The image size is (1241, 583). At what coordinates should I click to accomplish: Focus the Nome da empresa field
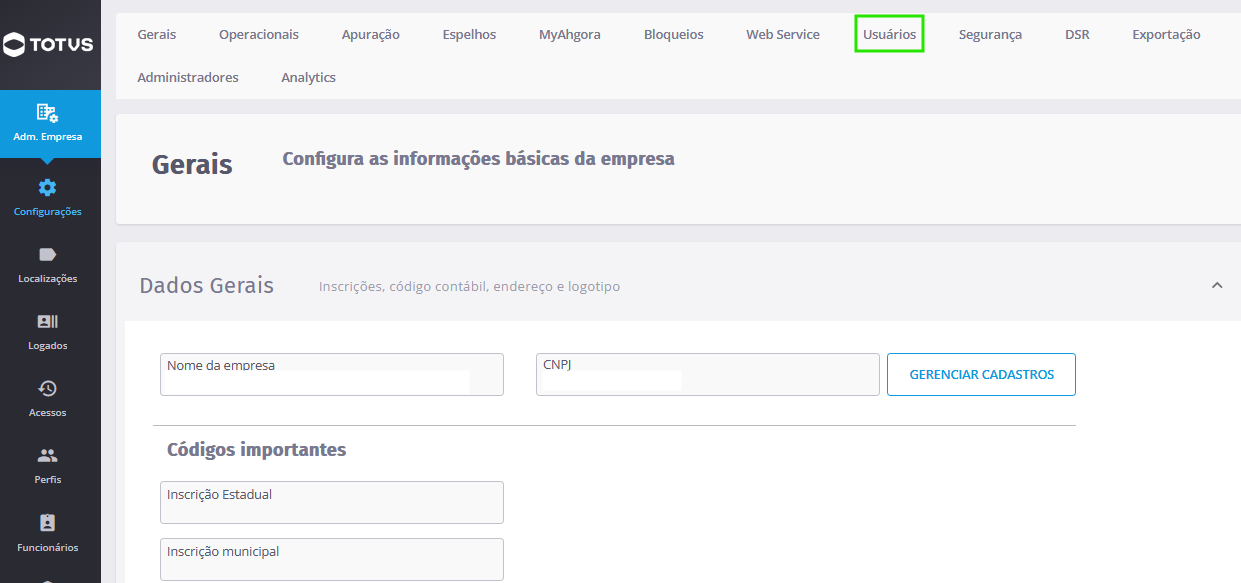pos(332,374)
